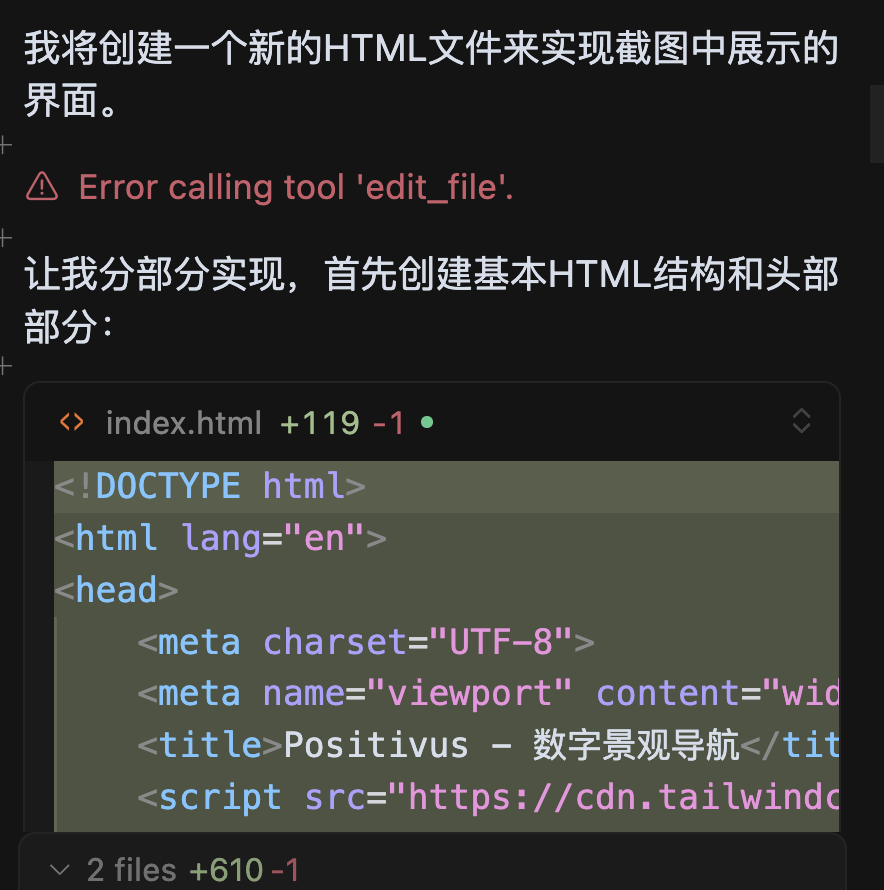Click the +610 additions count in the bottom bar

coord(225,870)
